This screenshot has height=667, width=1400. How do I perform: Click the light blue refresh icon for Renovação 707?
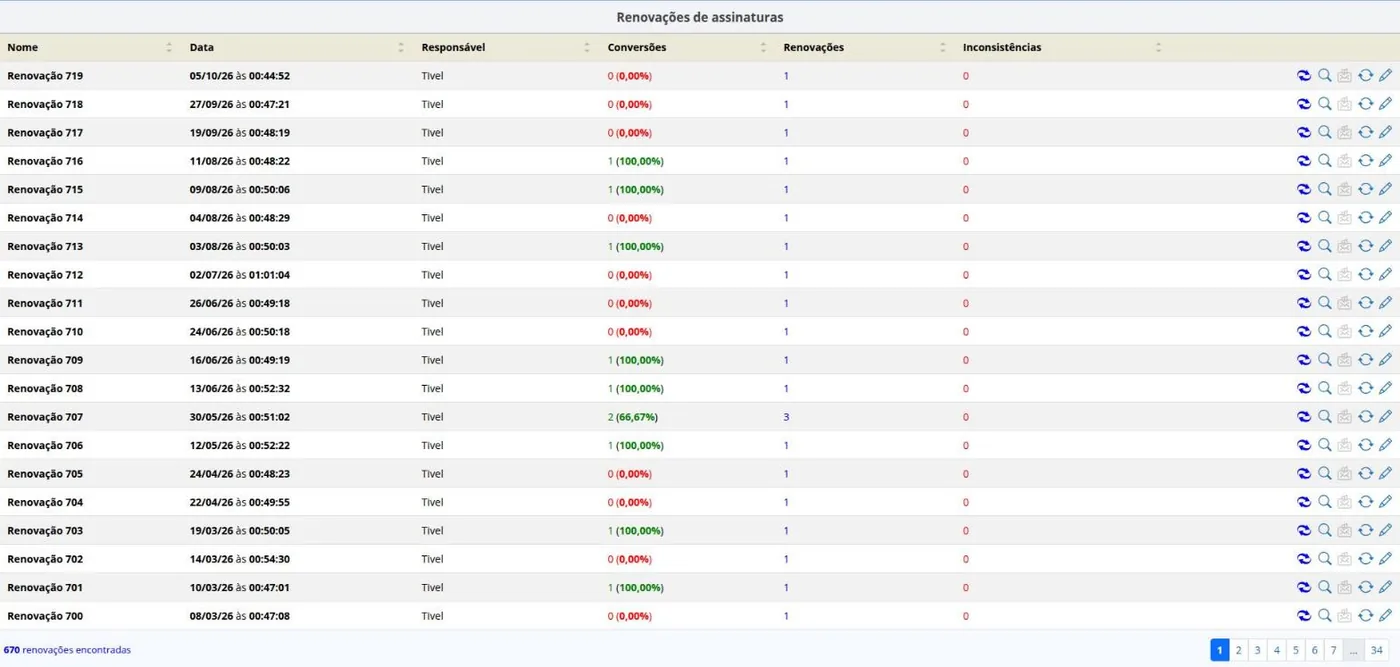click(x=1365, y=416)
